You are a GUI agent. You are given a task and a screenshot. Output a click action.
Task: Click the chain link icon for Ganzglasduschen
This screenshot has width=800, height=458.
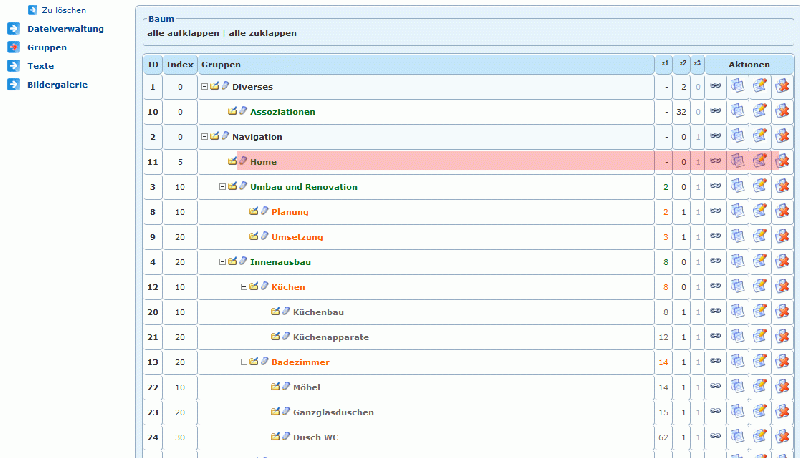tap(716, 411)
